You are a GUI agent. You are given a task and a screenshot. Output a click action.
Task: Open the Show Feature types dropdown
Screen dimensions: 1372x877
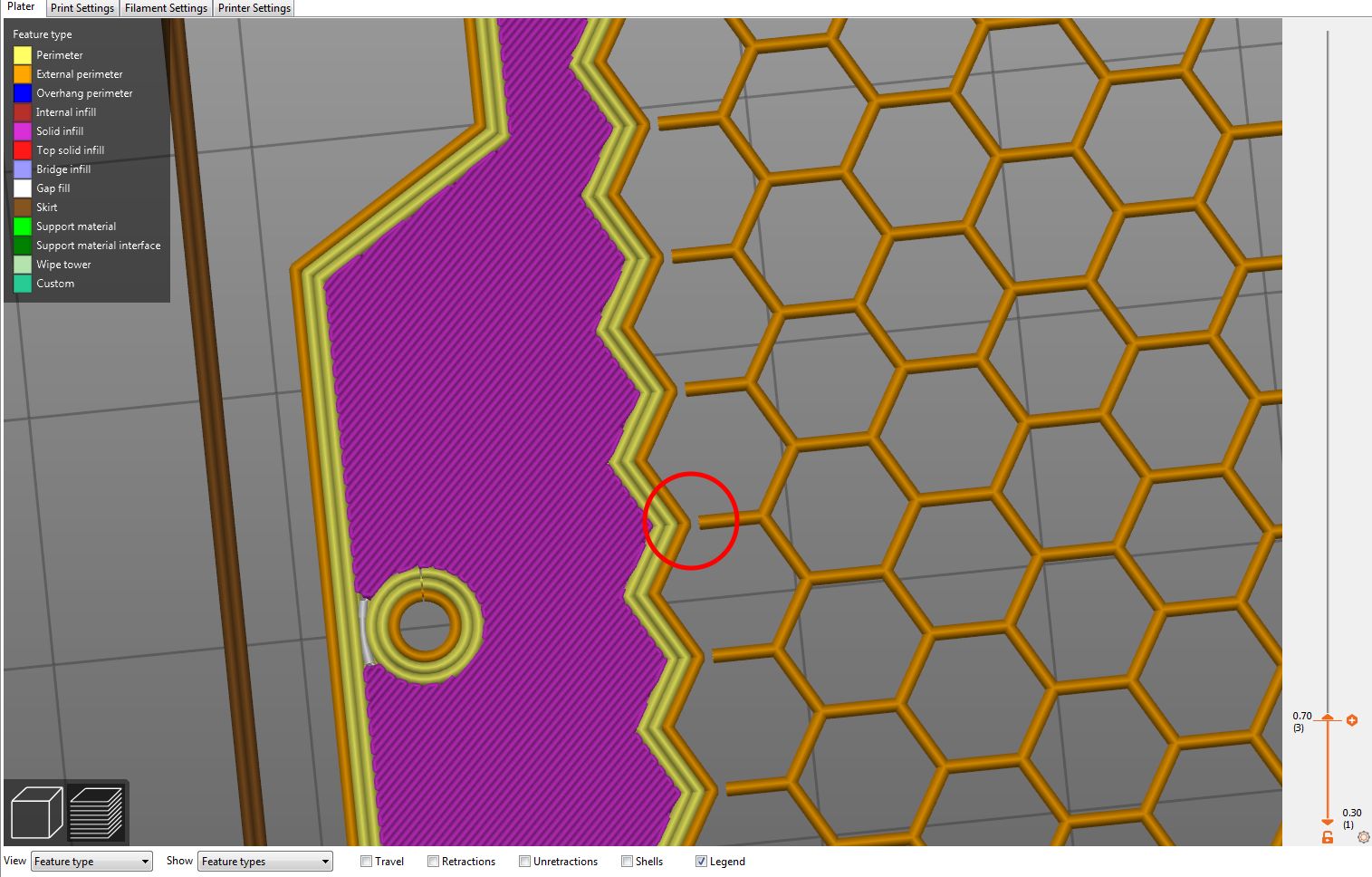264,861
